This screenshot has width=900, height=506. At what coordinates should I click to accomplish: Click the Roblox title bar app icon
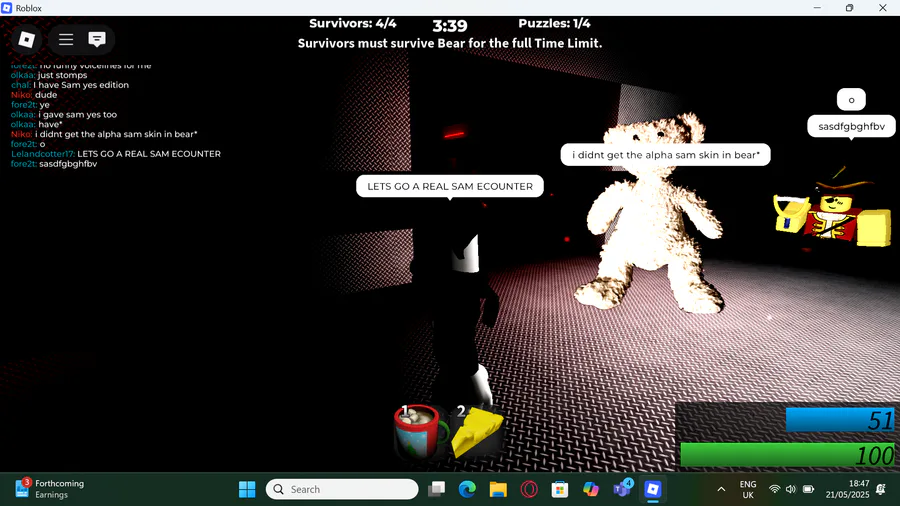coord(7,8)
